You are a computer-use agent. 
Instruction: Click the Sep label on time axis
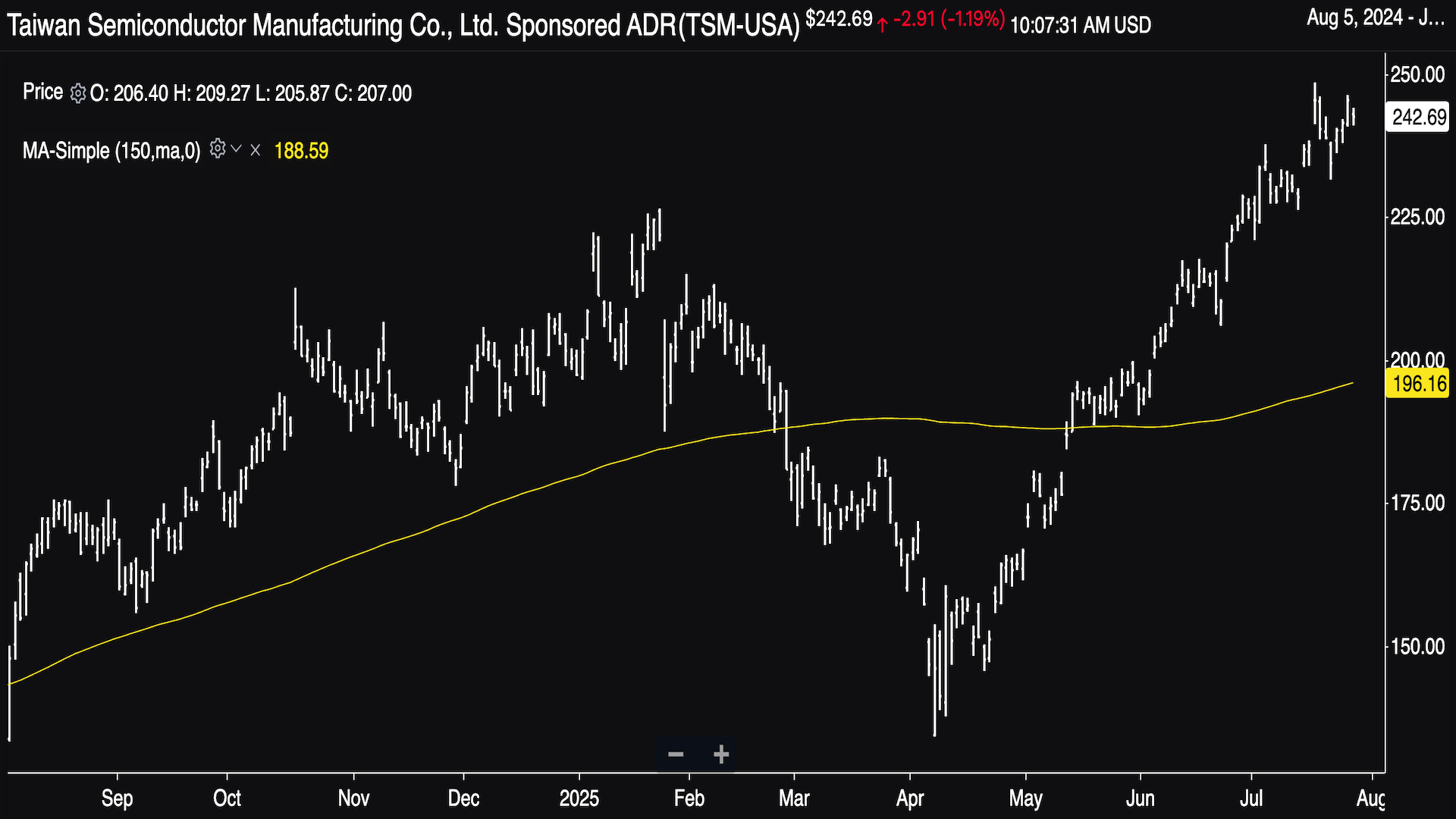117,798
